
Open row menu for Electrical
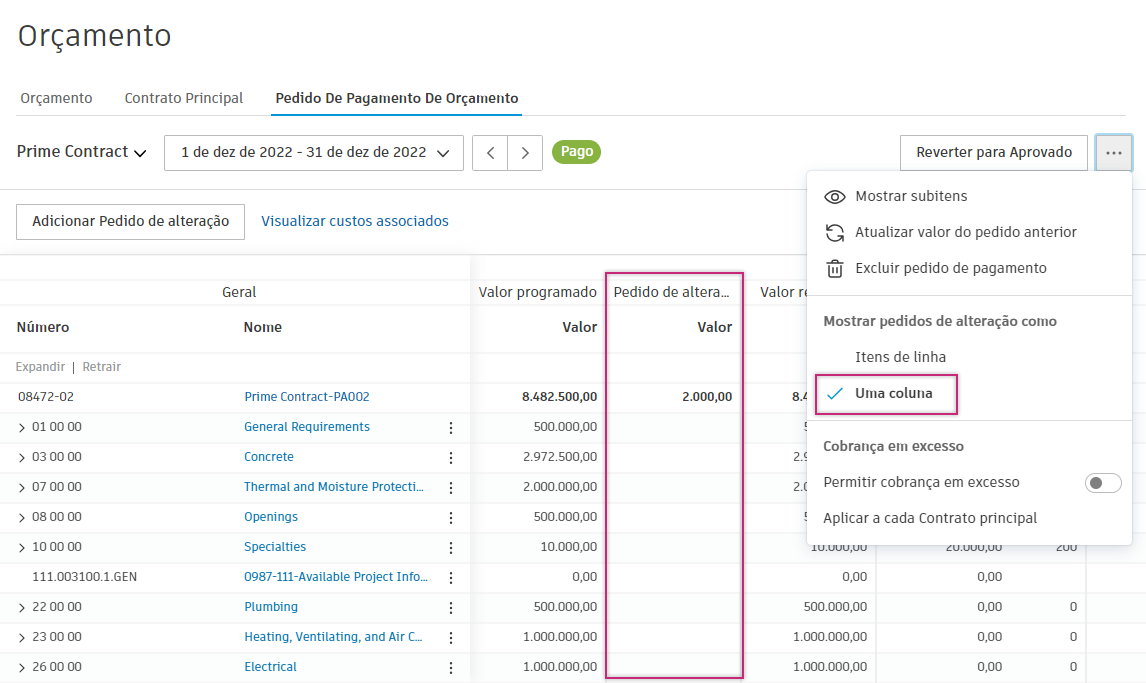tap(451, 667)
